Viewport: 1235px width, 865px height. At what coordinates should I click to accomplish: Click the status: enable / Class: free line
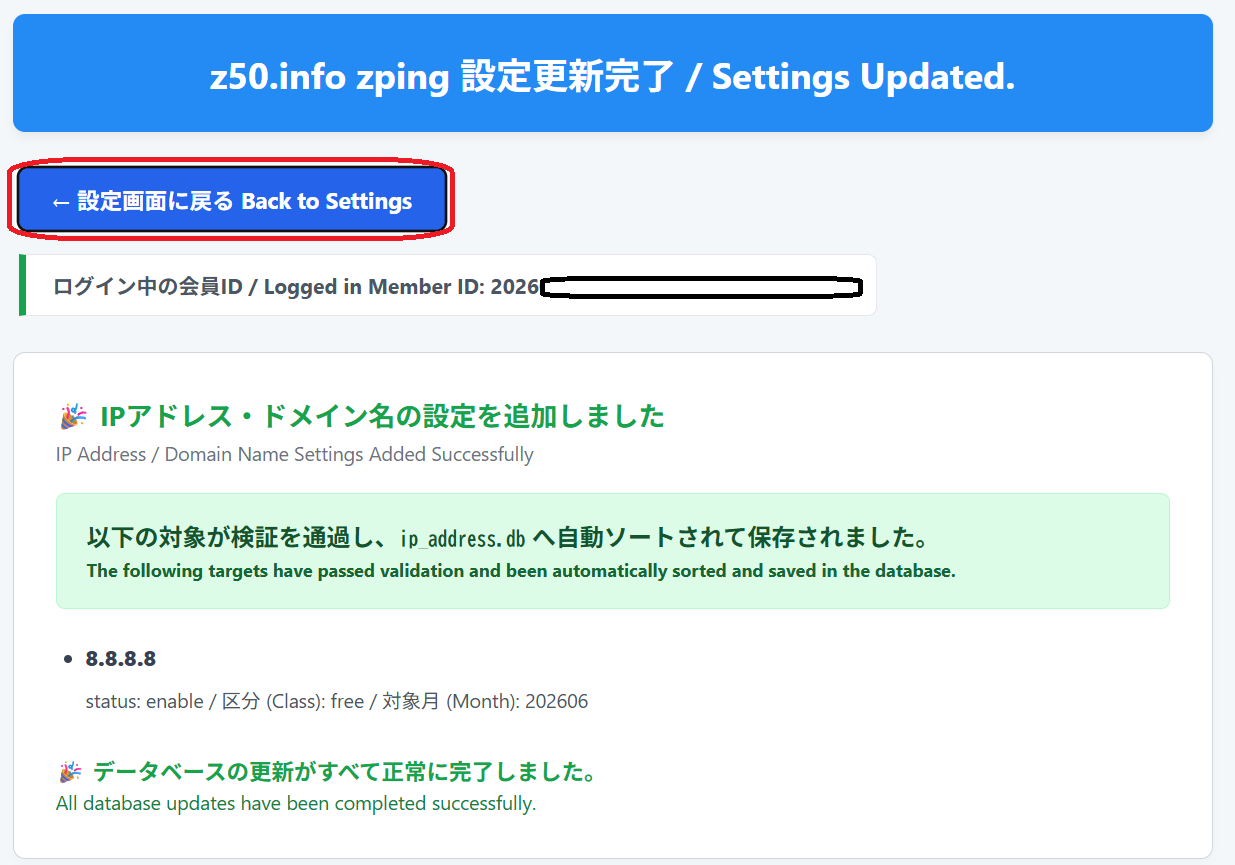click(337, 701)
